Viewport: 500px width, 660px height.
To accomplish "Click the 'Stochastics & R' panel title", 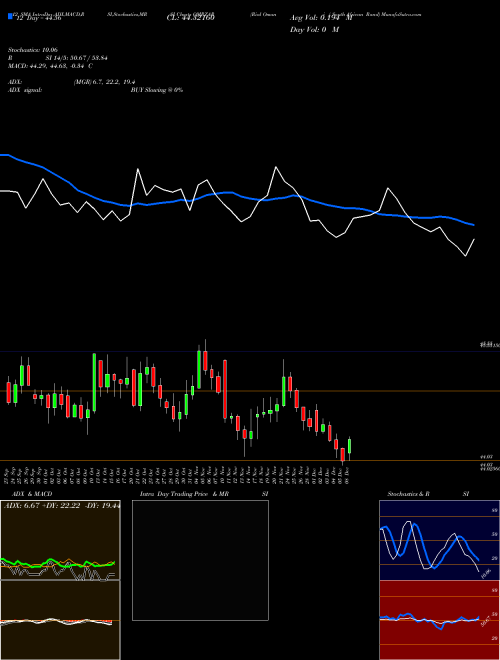I will click(x=408, y=494).
